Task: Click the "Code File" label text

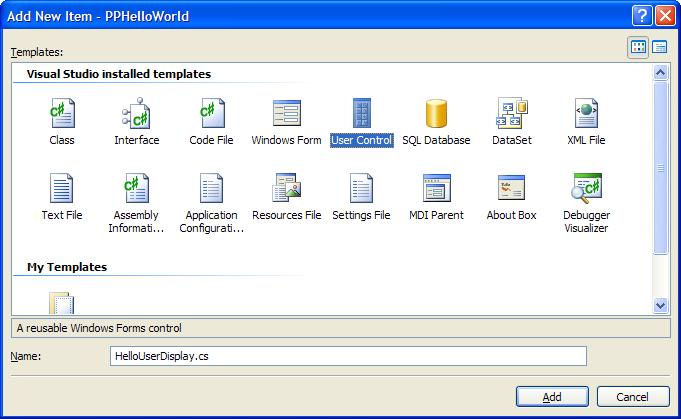Action: pos(212,140)
